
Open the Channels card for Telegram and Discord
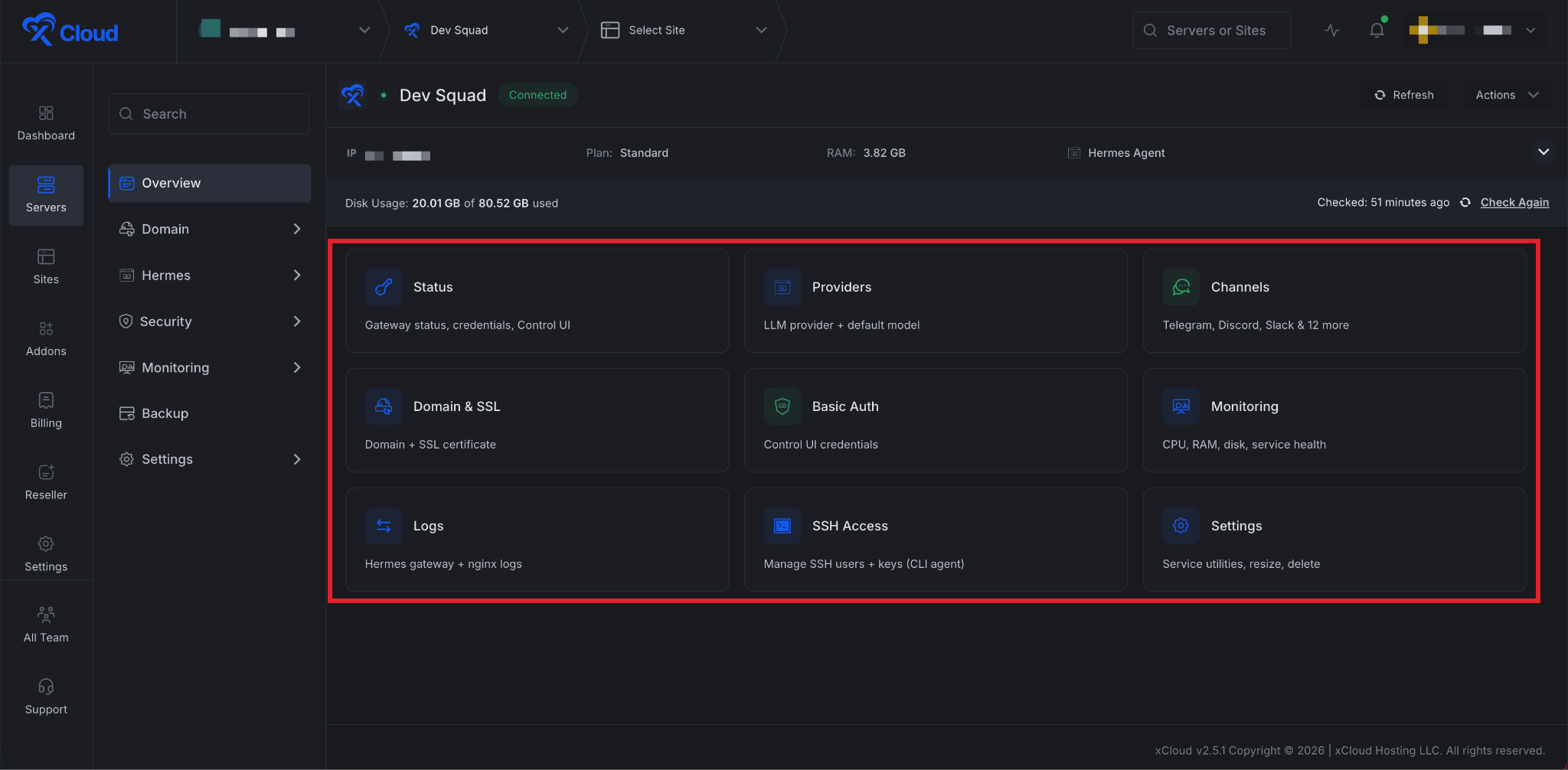(1334, 301)
